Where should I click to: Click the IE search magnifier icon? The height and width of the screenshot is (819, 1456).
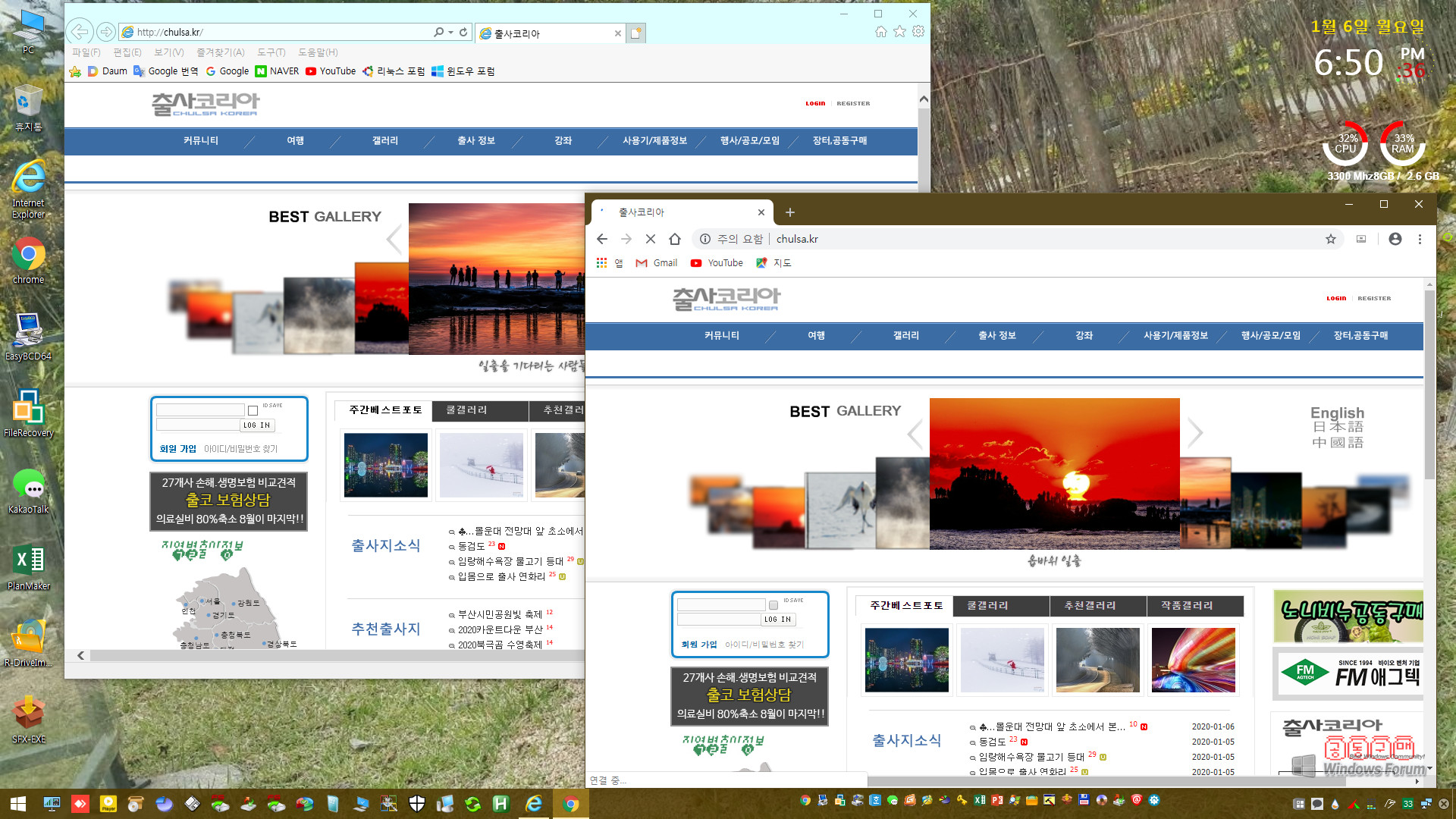[439, 32]
